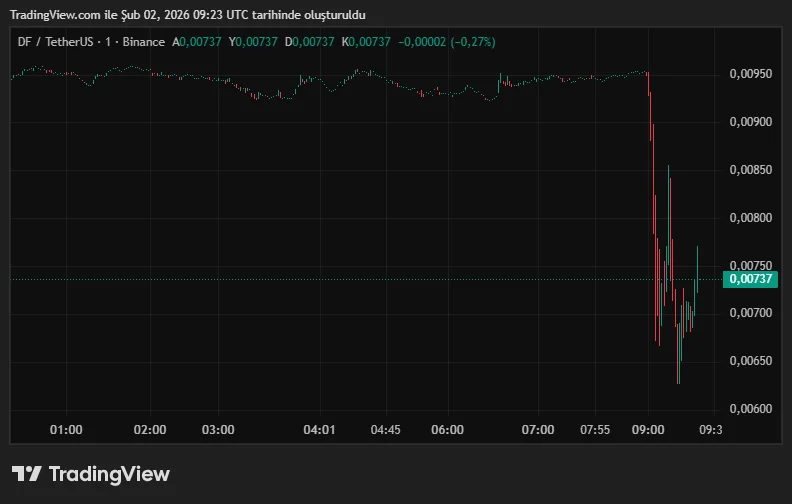Select the 09:00 time axis marker

click(649, 430)
